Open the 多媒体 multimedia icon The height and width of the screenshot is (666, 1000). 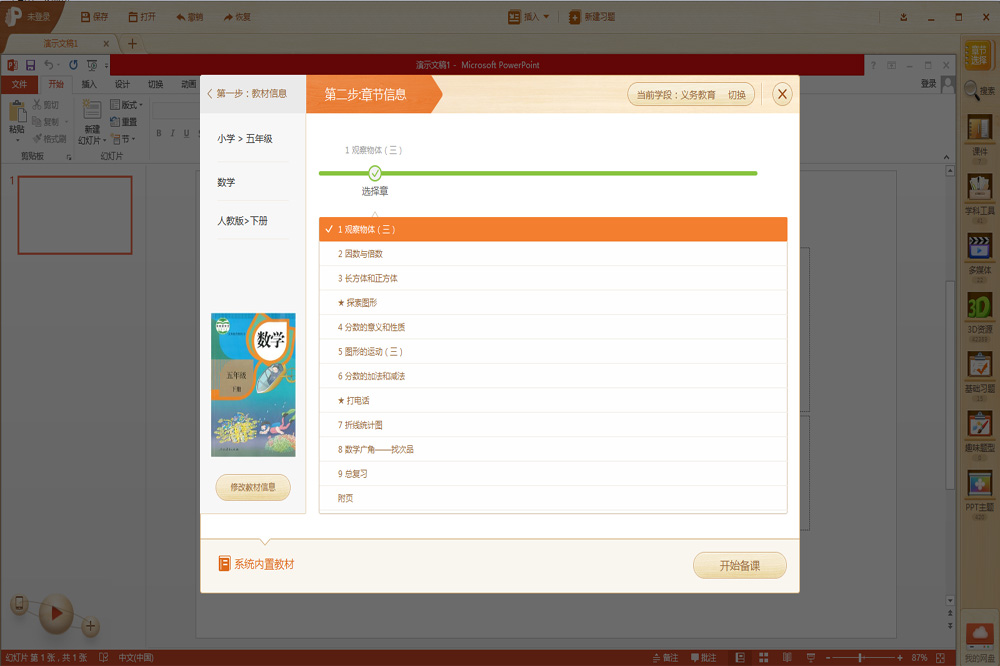pyautogui.click(x=979, y=246)
